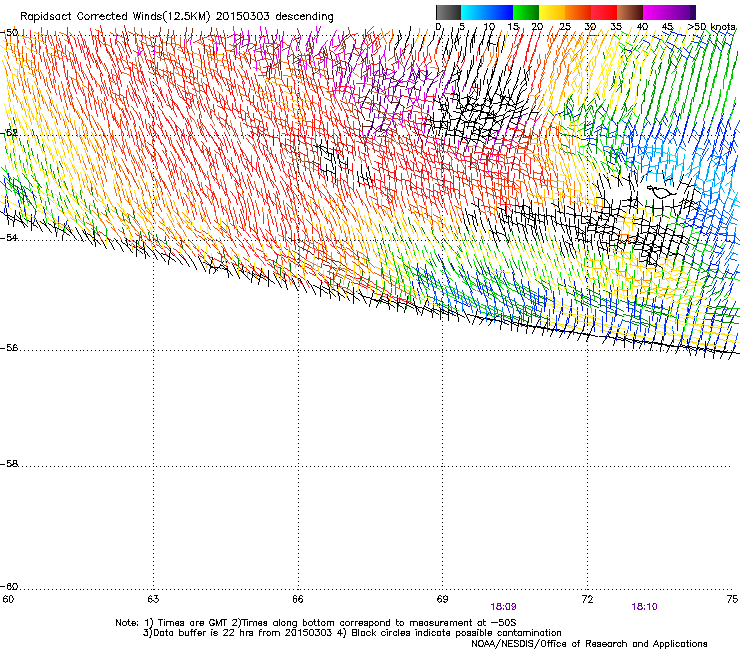Viewport: 740px width, 650px height.
Task: Click the gray 0–5 knots legend swatch
Action: (448, 12)
